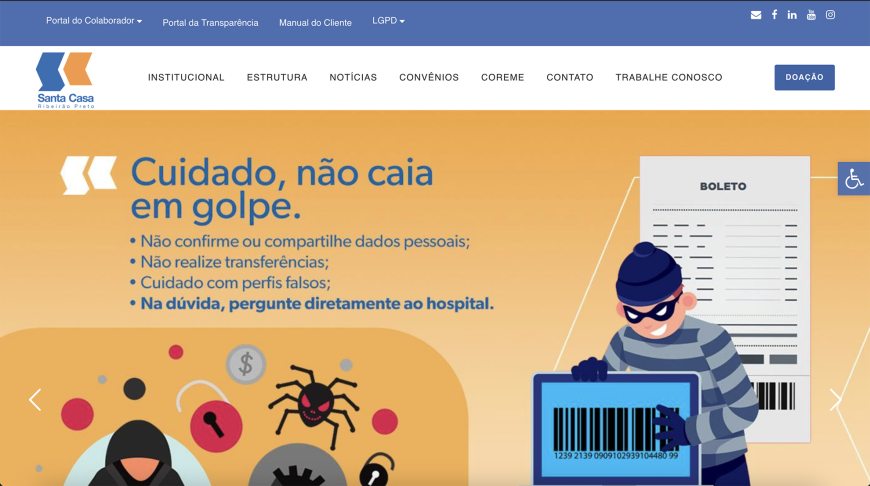Open the Manual do Cliente link
870x486 pixels.
point(315,23)
